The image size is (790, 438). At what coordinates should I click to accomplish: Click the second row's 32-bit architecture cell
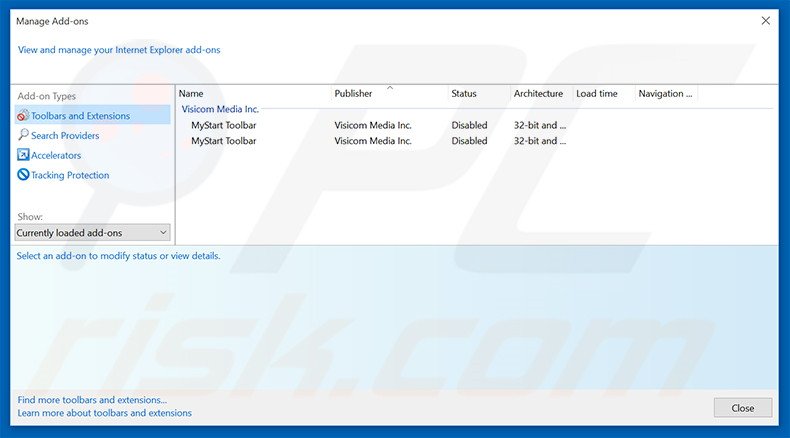tap(540, 141)
